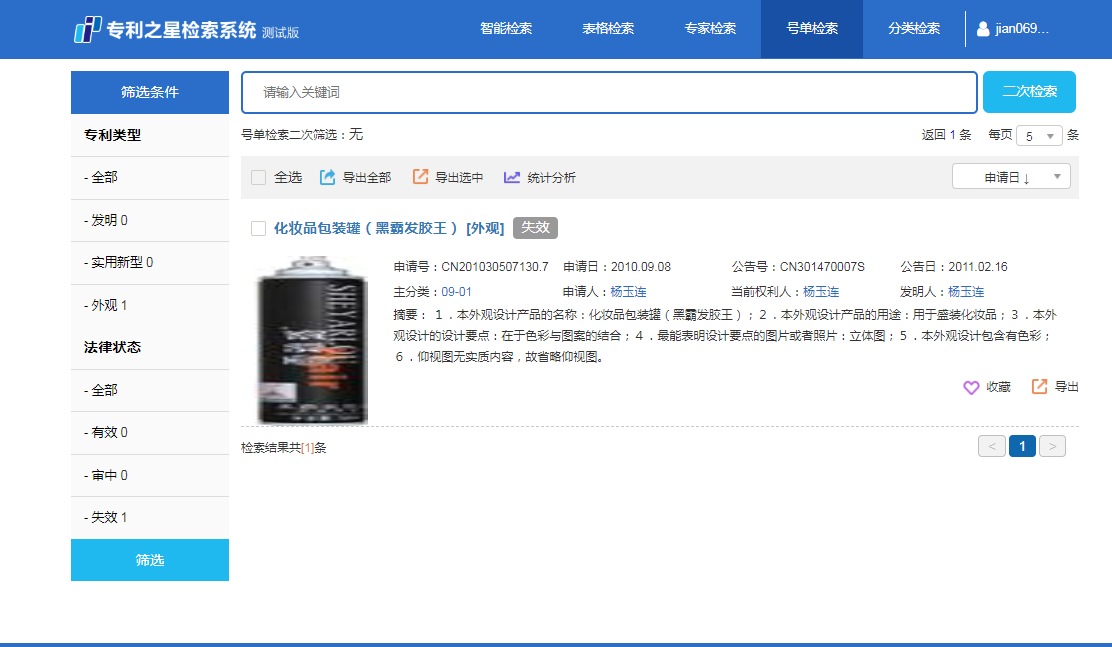Open the 分类检索 tab
This screenshot has height=647, width=1112.
pos(913,29)
